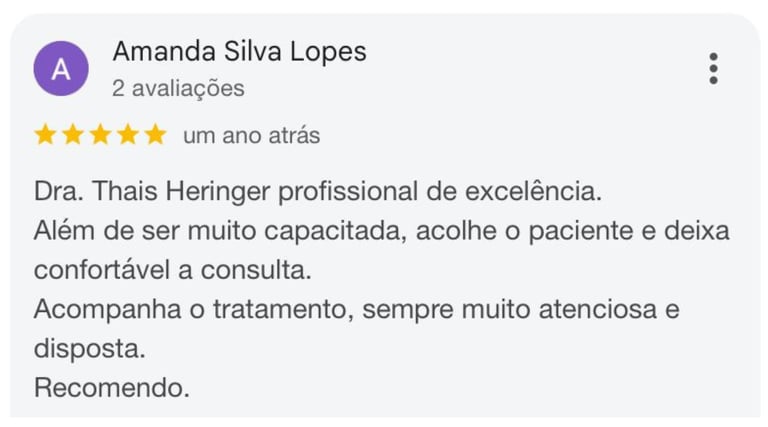Click the purple 'A' profile avatar
Image resolution: width=768 pixels, height=427 pixels.
pos(61,69)
